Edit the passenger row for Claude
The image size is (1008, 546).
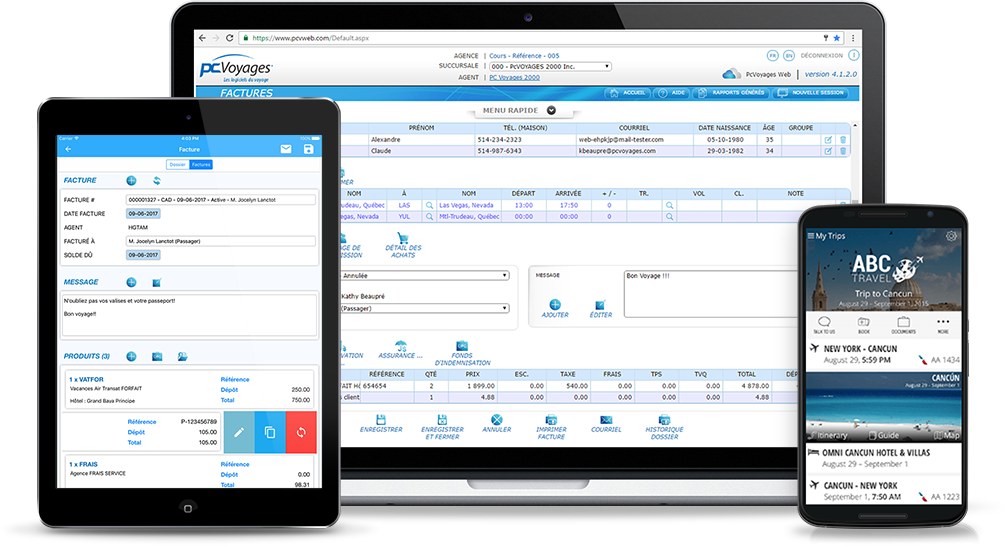828,151
